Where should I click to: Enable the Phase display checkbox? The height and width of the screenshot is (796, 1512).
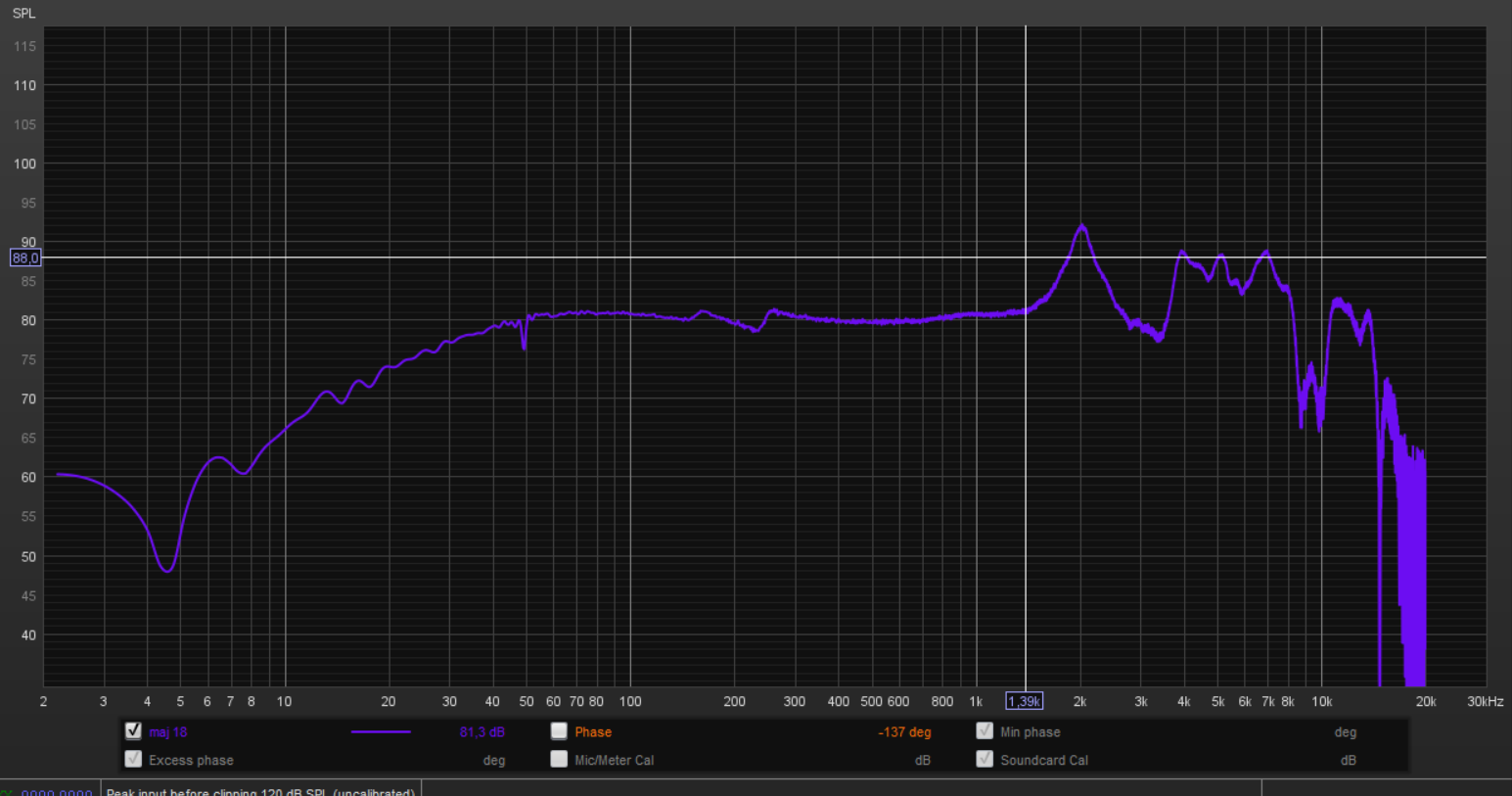(559, 730)
